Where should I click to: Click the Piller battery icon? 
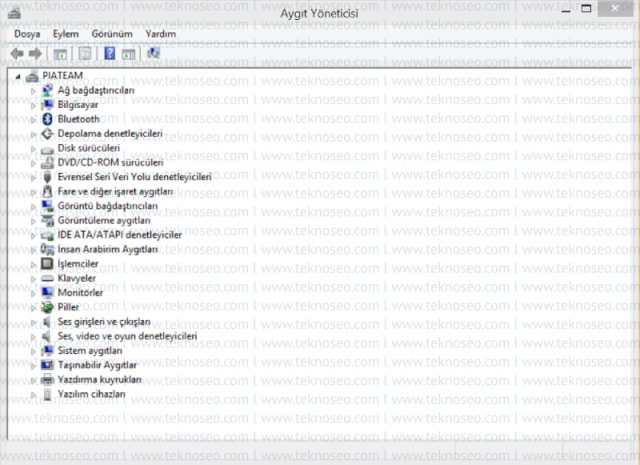47,307
